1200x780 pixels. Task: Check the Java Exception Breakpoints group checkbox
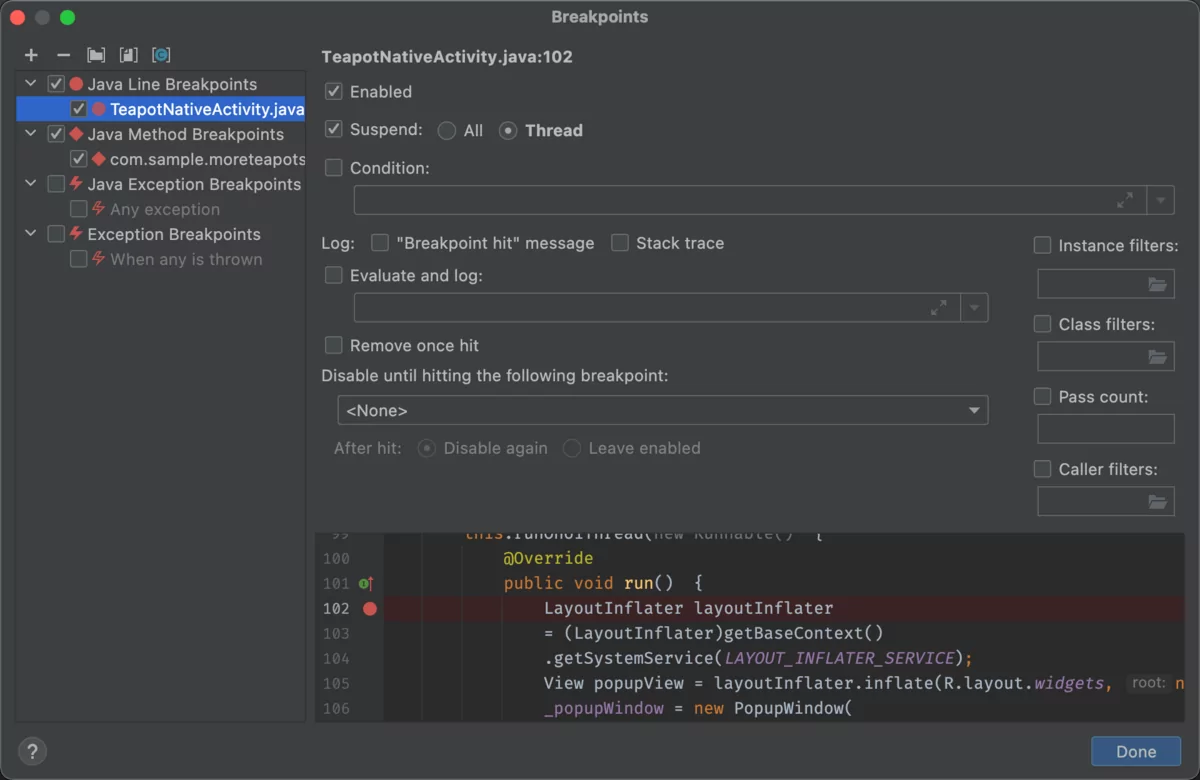56,184
